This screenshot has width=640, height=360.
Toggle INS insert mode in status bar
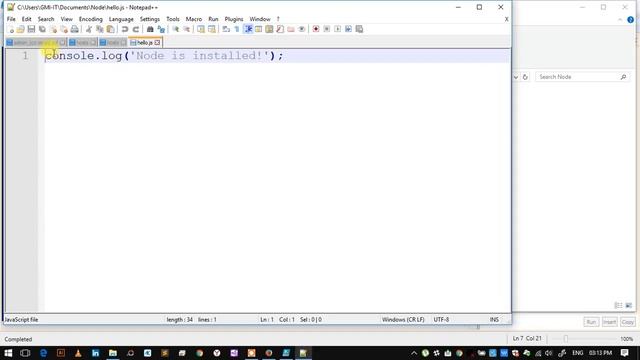click(494, 320)
